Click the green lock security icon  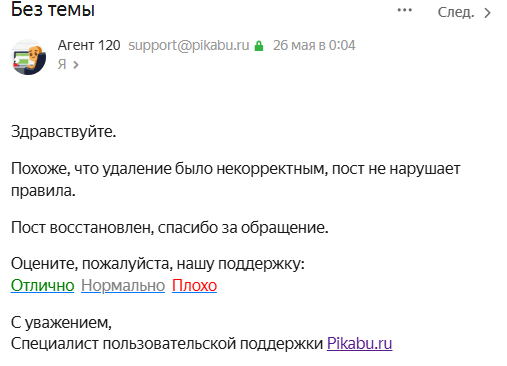point(259,46)
